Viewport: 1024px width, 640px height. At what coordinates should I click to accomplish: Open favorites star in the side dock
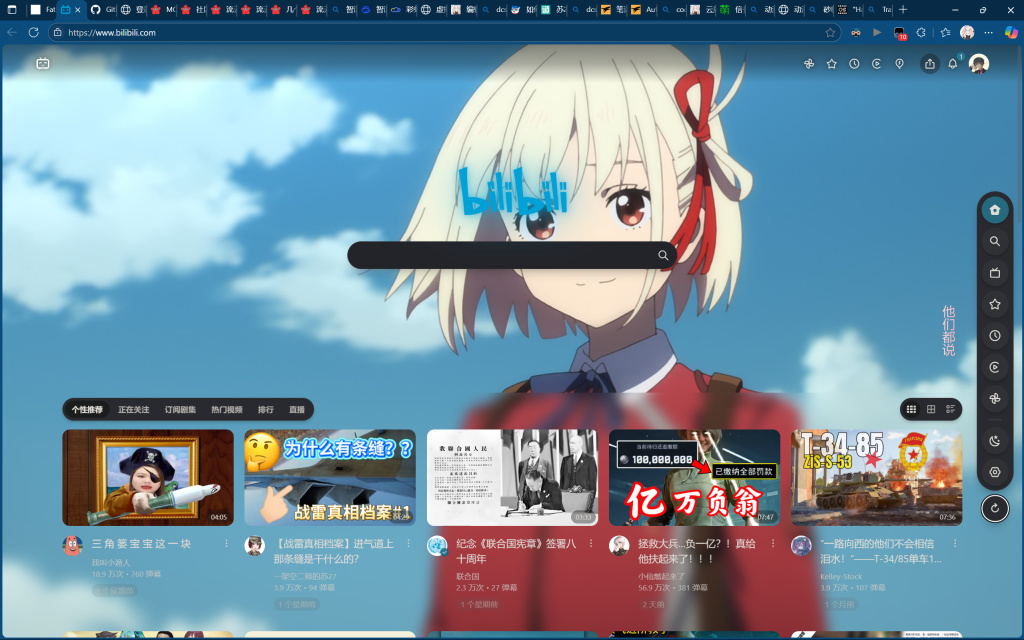995,304
